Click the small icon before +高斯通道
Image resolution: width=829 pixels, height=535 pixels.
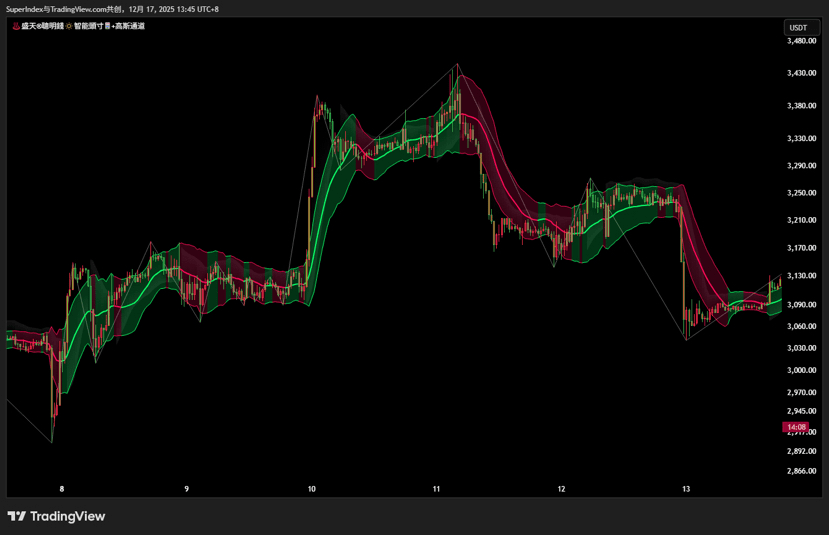pos(108,26)
